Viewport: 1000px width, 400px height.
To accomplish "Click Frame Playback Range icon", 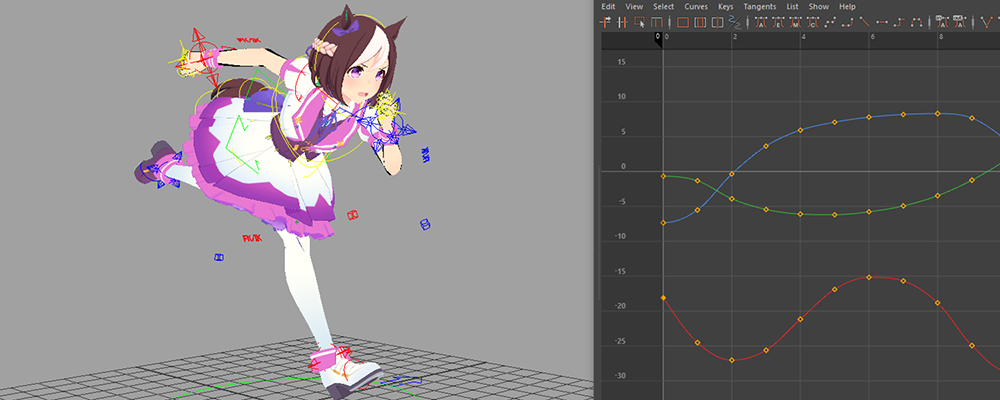I will [x=699, y=22].
